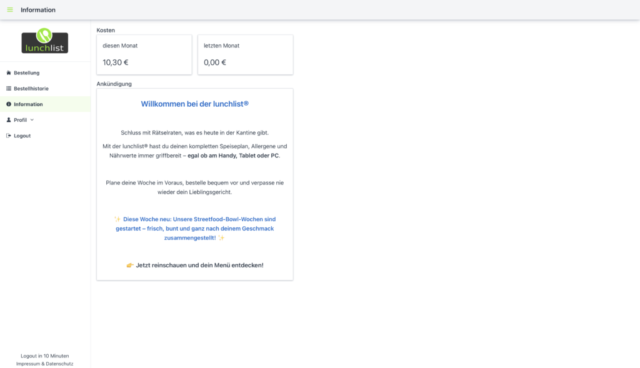Screen dimensions: 640x368
Task: Click the 'Logout in 10 Minuten' text
Action: tap(45, 356)
